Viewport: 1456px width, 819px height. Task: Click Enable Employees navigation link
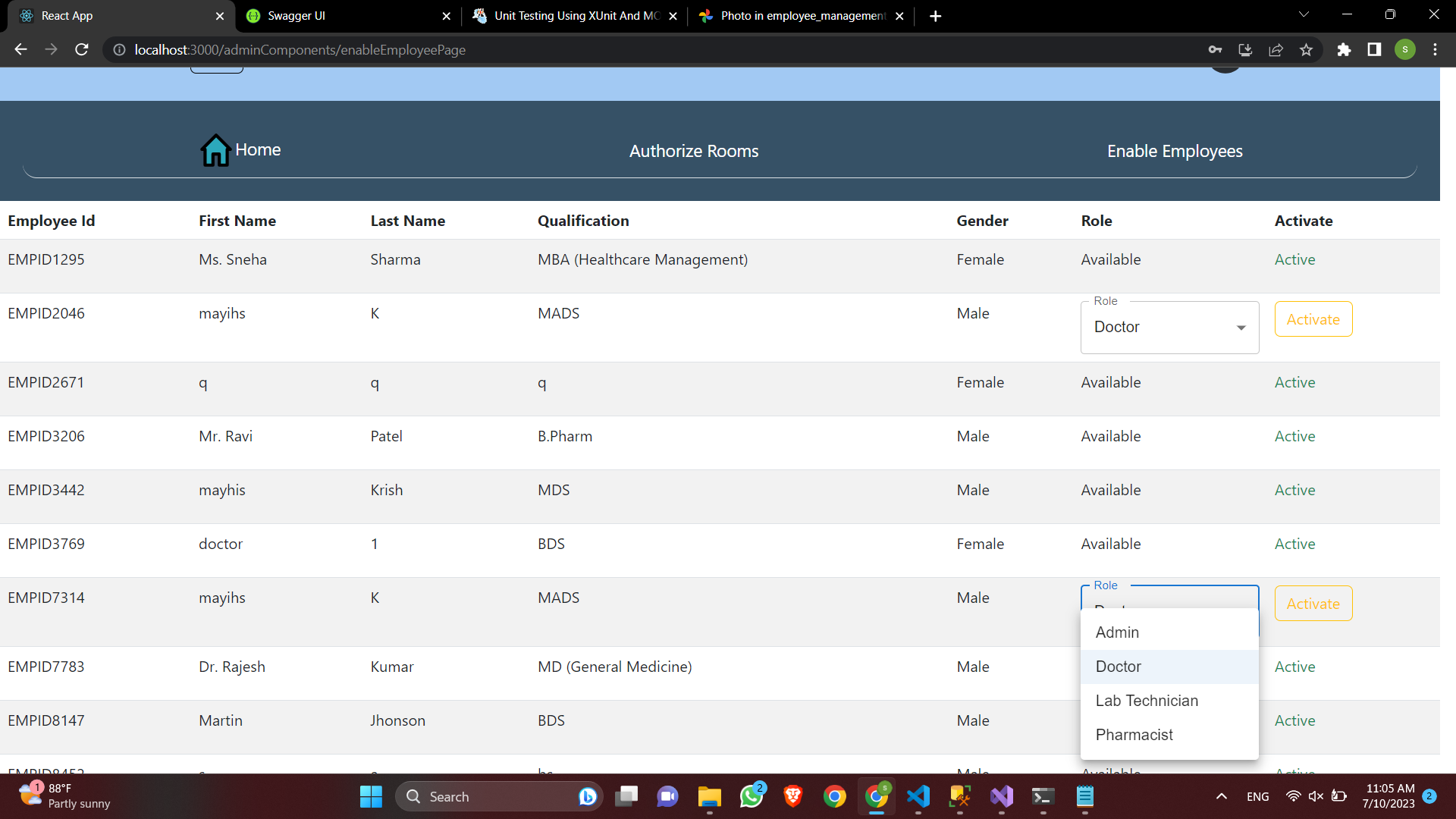click(1175, 150)
